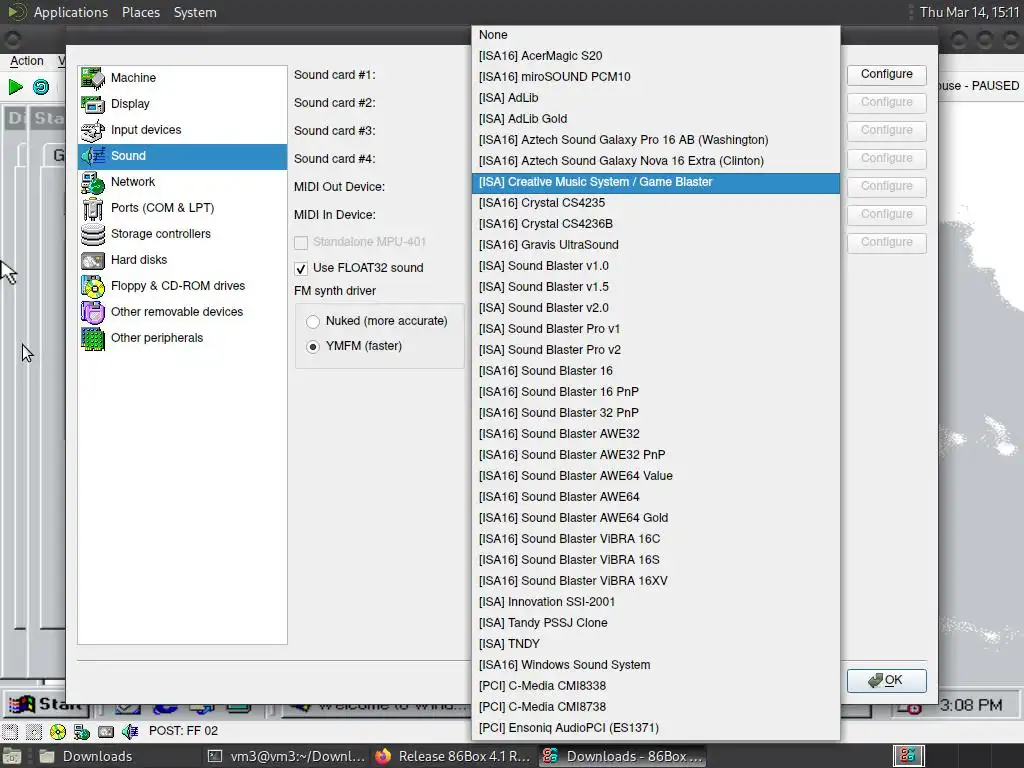This screenshot has height=768, width=1024.
Task: Select [ISA16] Sound Blaster AWE32 PnP
Action: pyautogui.click(x=656, y=455)
